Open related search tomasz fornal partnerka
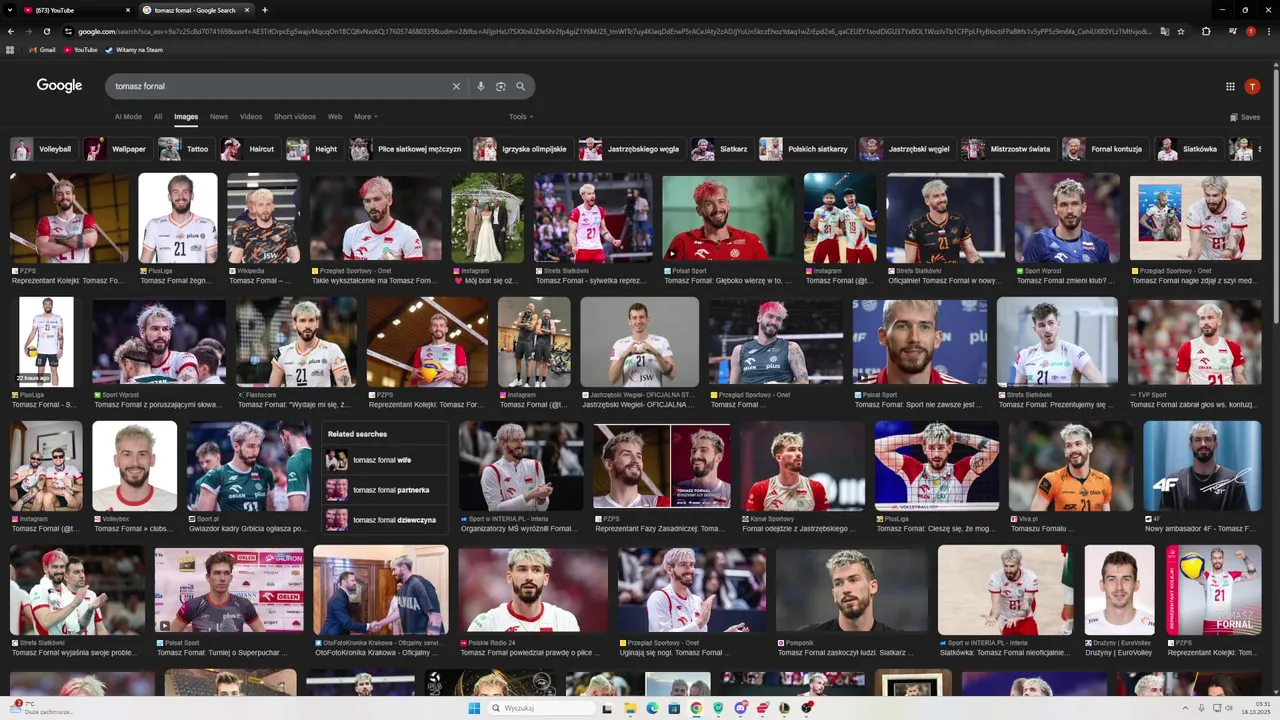This screenshot has width=1280, height=720. tap(385, 490)
